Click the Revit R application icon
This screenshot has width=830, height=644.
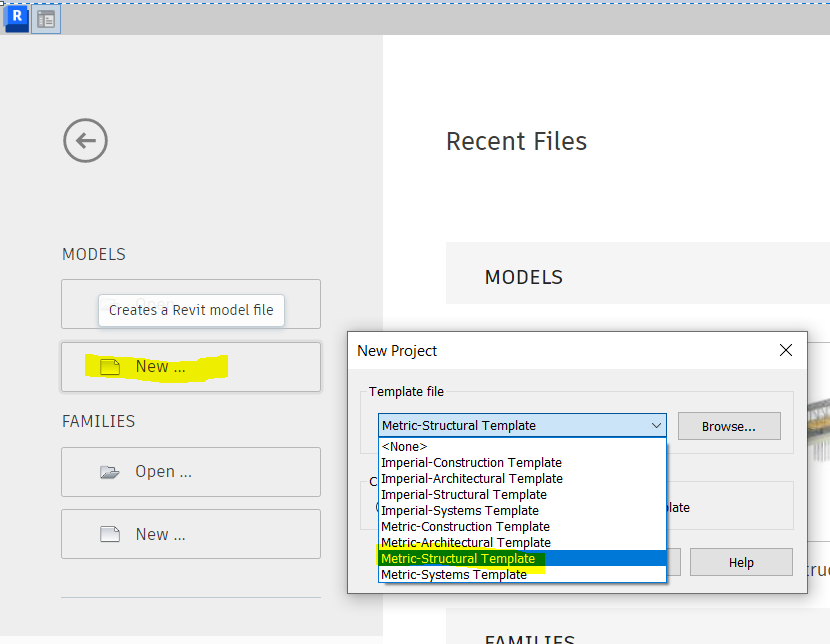[x=17, y=17]
